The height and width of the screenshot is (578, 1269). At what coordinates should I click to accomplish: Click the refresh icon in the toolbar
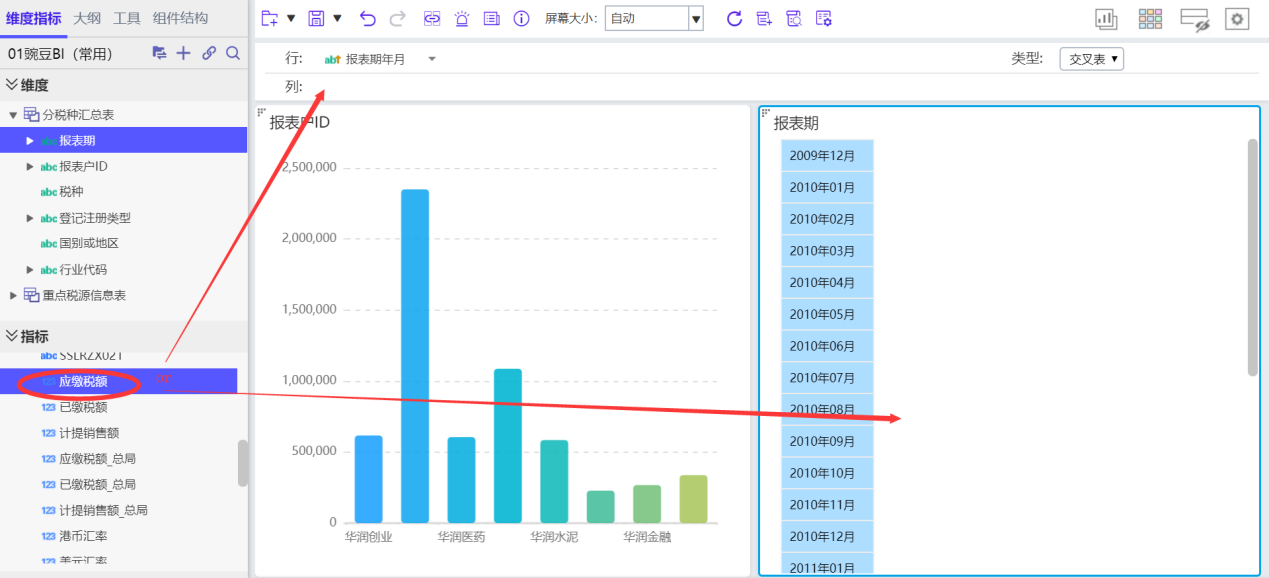click(734, 18)
